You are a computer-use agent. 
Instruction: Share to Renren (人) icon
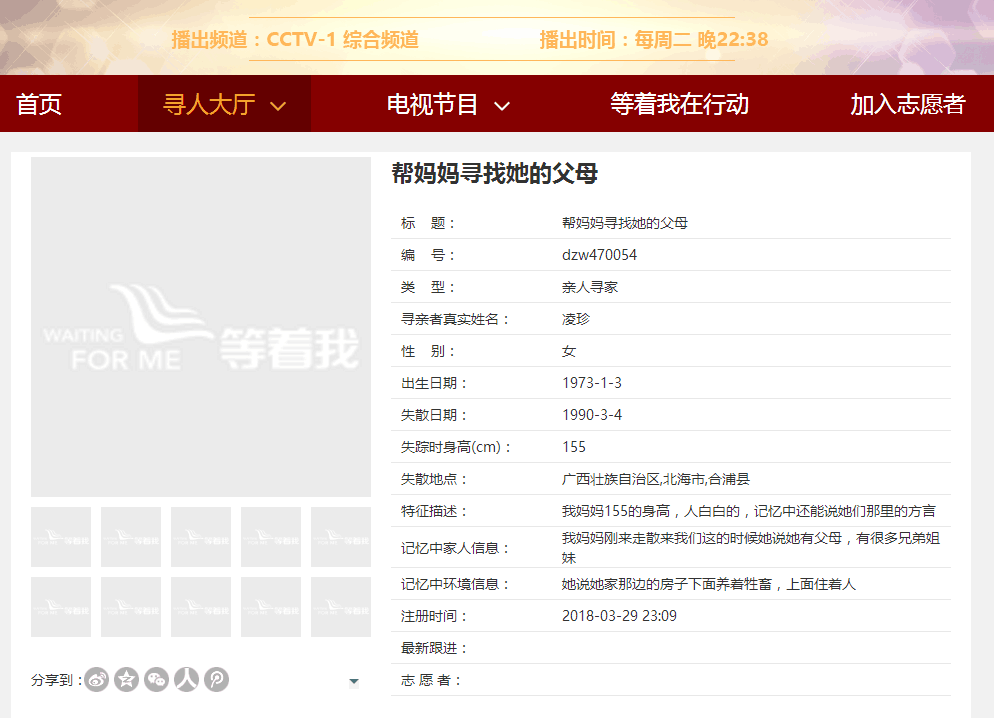[187, 680]
